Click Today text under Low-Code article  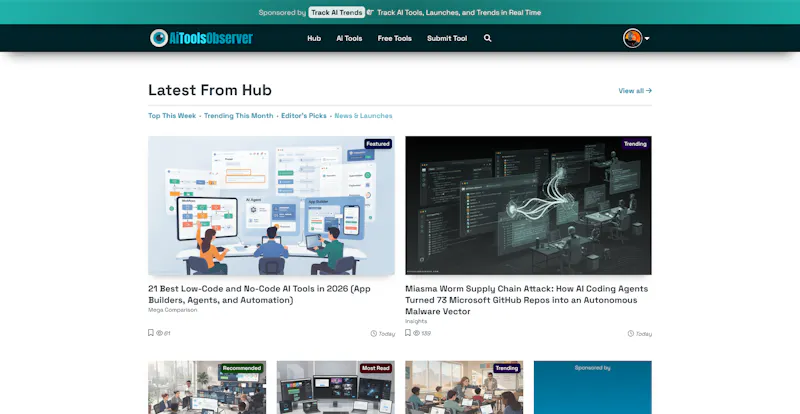pyautogui.click(x=387, y=334)
